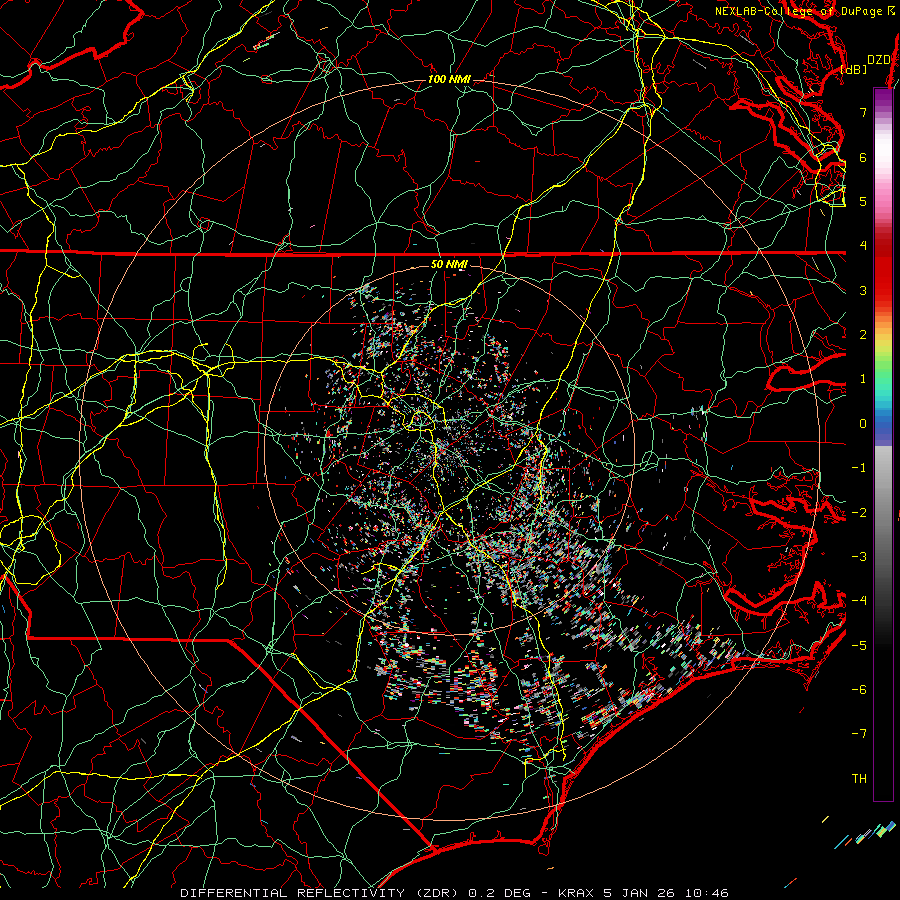Click the DZD legend title
This screenshot has width=900, height=900.
878,60
